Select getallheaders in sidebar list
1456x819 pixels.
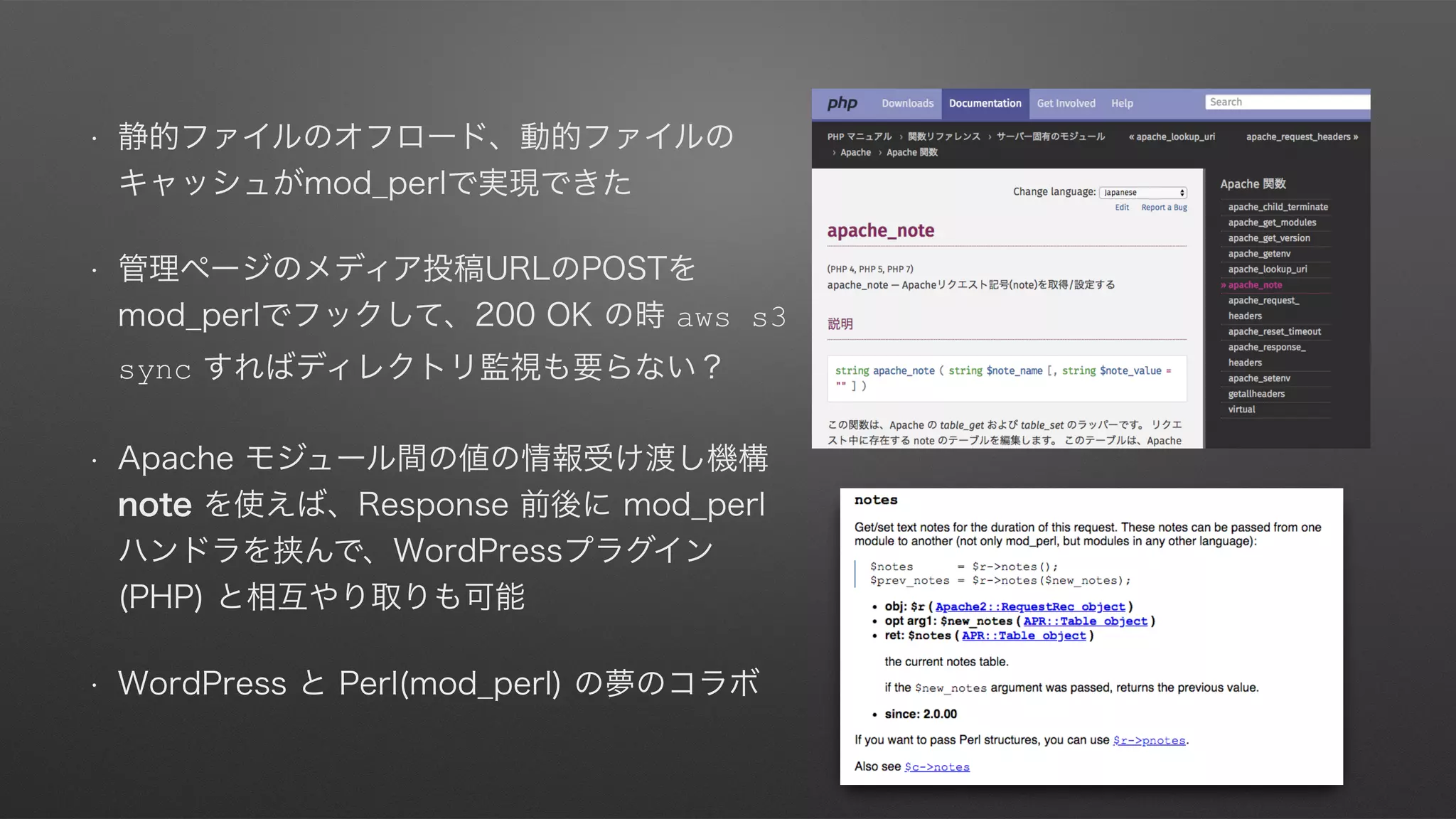1256,394
